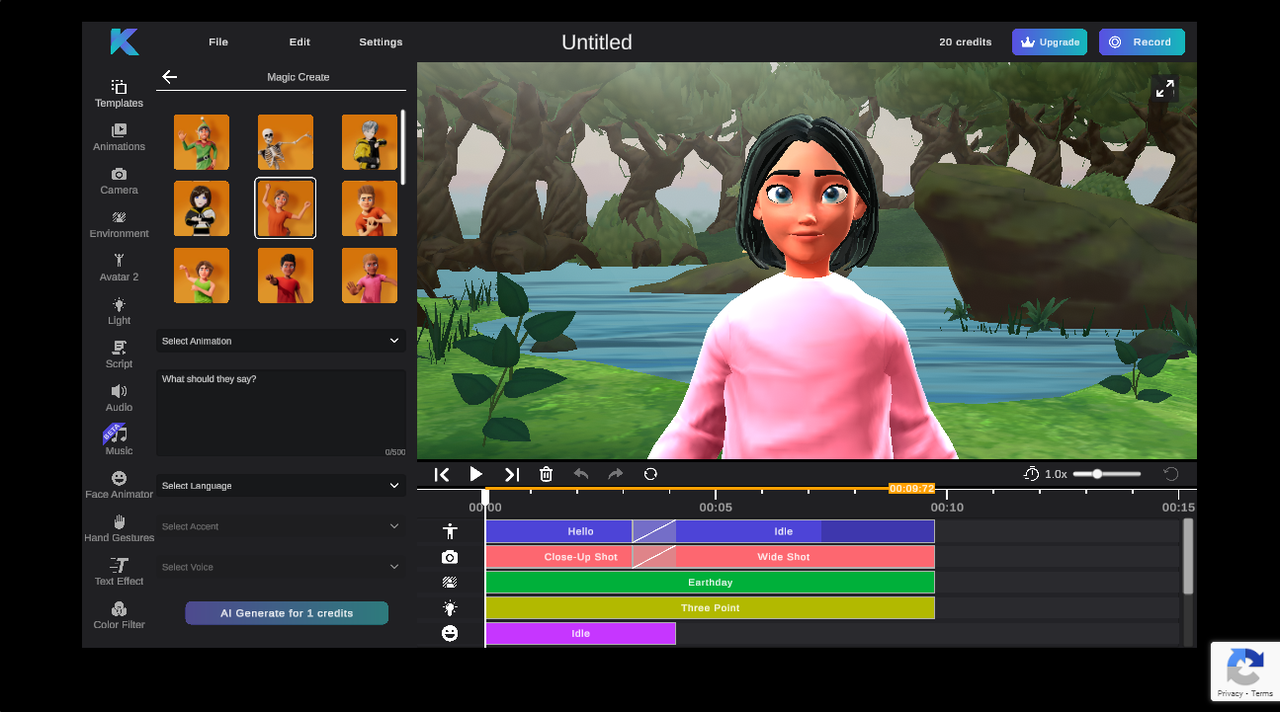The width and height of the screenshot is (1280, 712).
Task: Click the playback speed clock icon
Action: (1032, 474)
